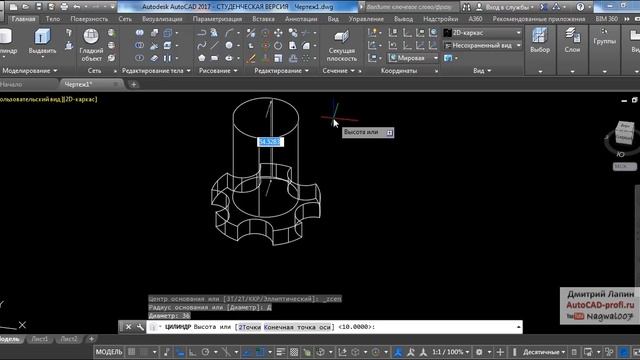Click the Вход в службы sign-in button
Screen dimensions: 640x360
(505, 7)
